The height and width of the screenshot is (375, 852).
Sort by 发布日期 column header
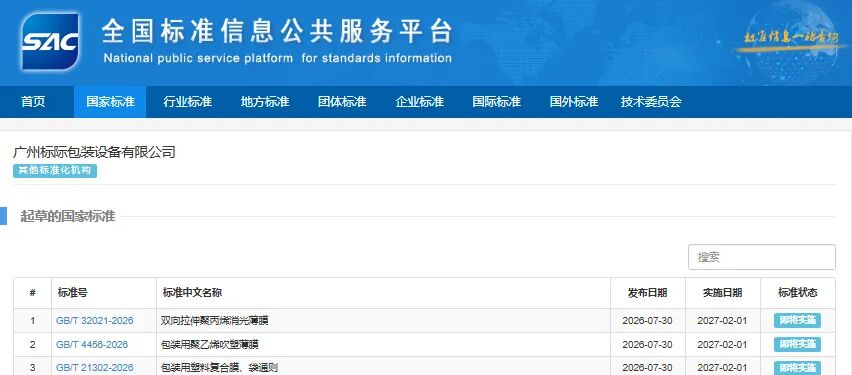coord(648,293)
